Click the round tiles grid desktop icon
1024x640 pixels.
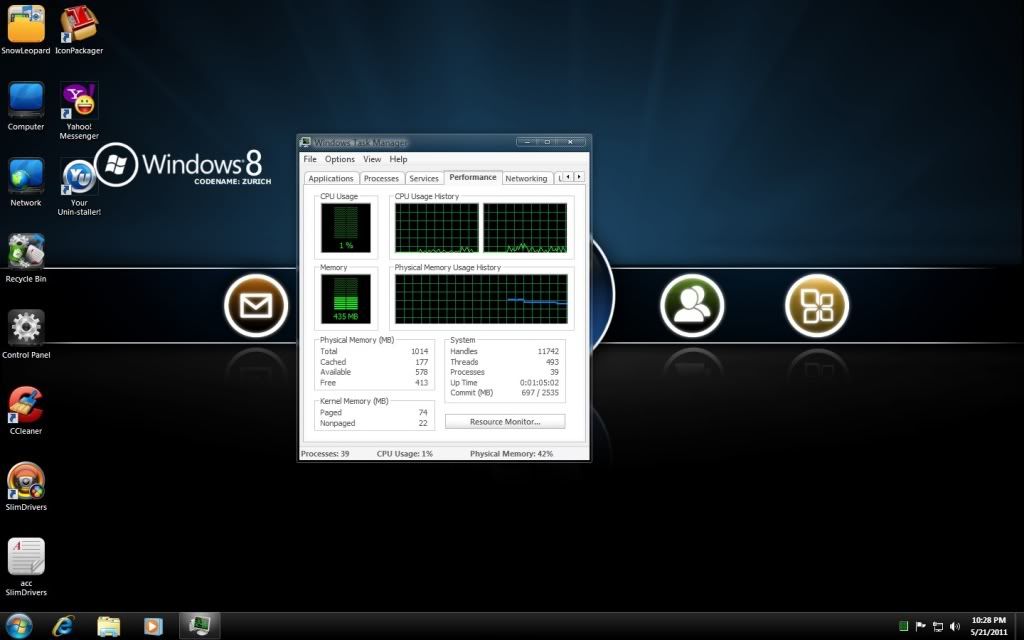tap(816, 306)
